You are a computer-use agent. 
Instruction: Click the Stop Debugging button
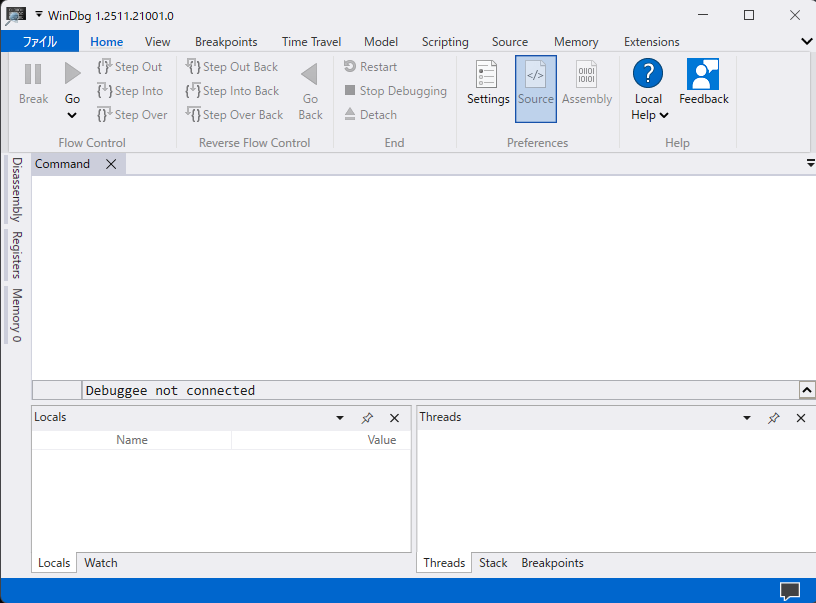(x=395, y=91)
